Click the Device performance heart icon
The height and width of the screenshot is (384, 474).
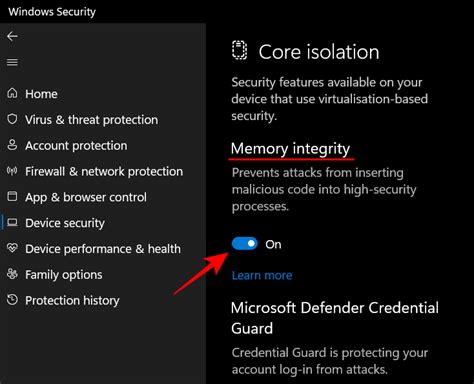tap(12, 248)
